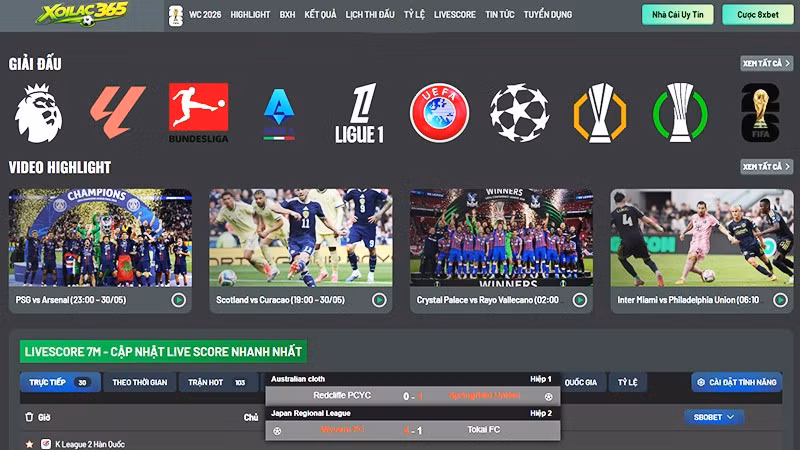Image resolution: width=800 pixels, height=450 pixels.
Task: Open the PSG vs Arsenal highlight thumbnail
Action: (101, 238)
